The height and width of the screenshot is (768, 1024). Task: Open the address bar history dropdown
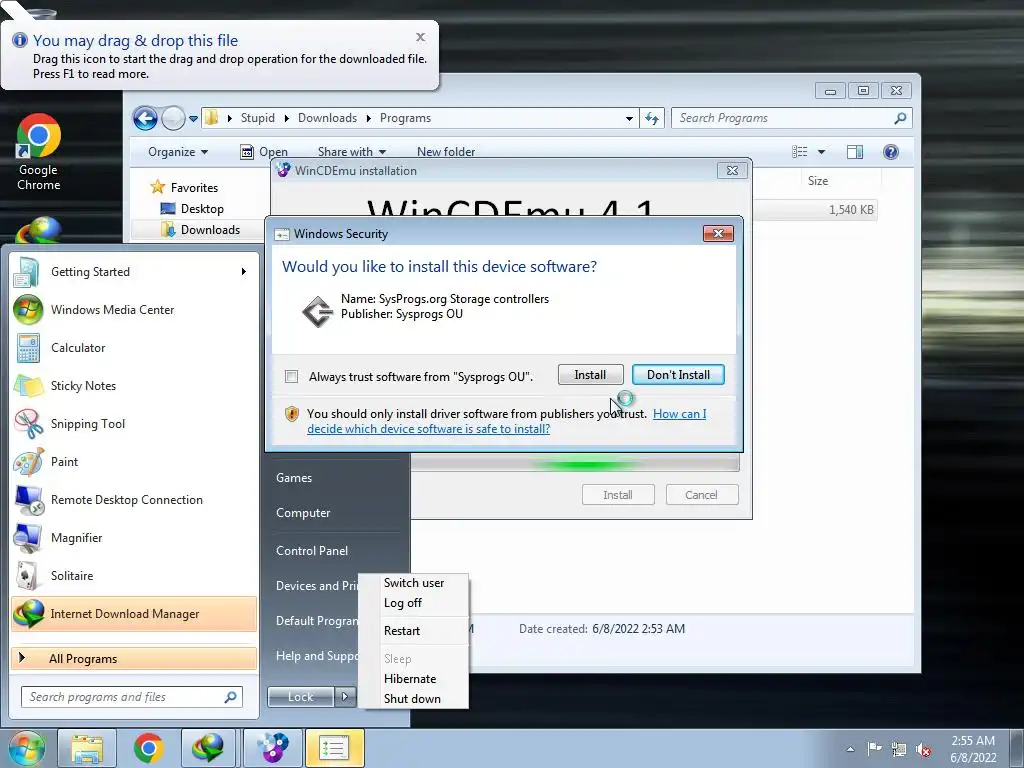[x=629, y=118]
